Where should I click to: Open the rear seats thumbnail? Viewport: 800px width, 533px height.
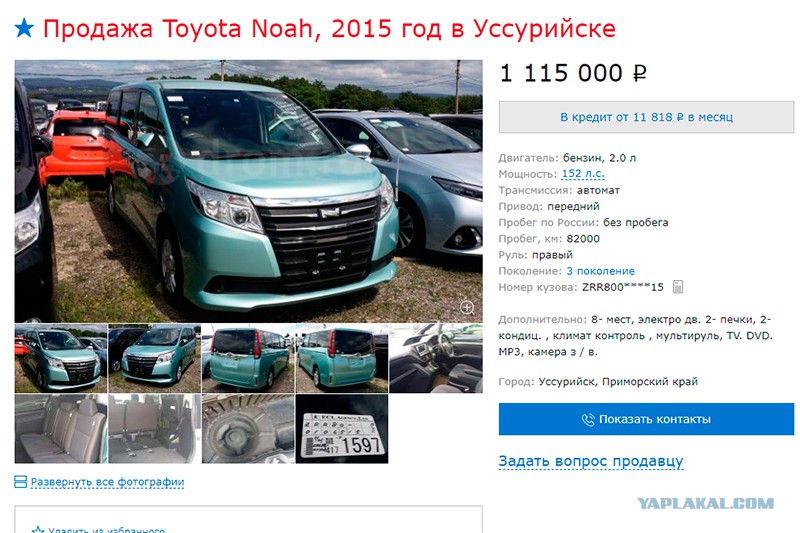pos(61,428)
